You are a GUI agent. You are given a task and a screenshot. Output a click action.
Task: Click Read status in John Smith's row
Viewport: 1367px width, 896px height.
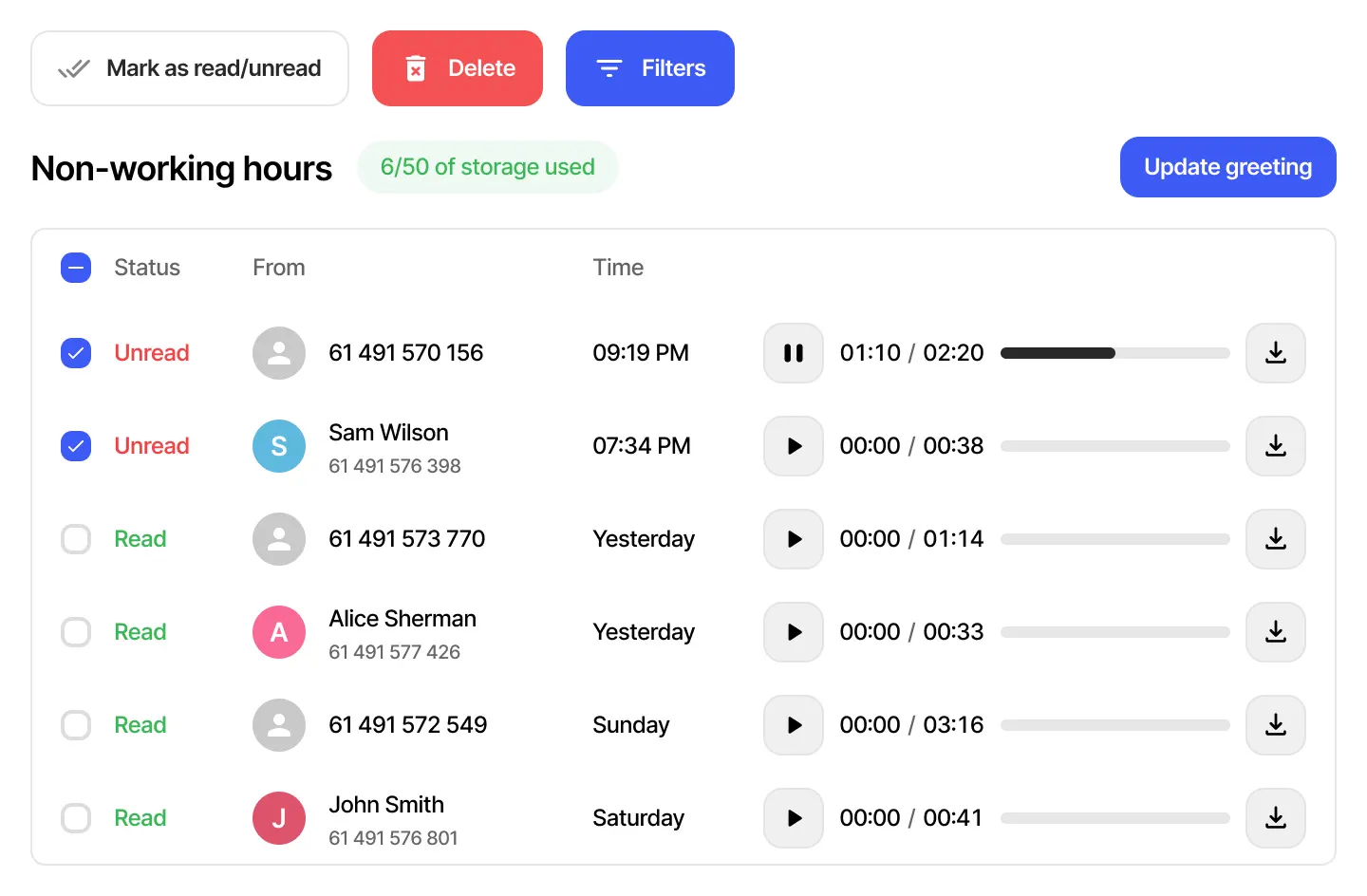click(140, 818)
